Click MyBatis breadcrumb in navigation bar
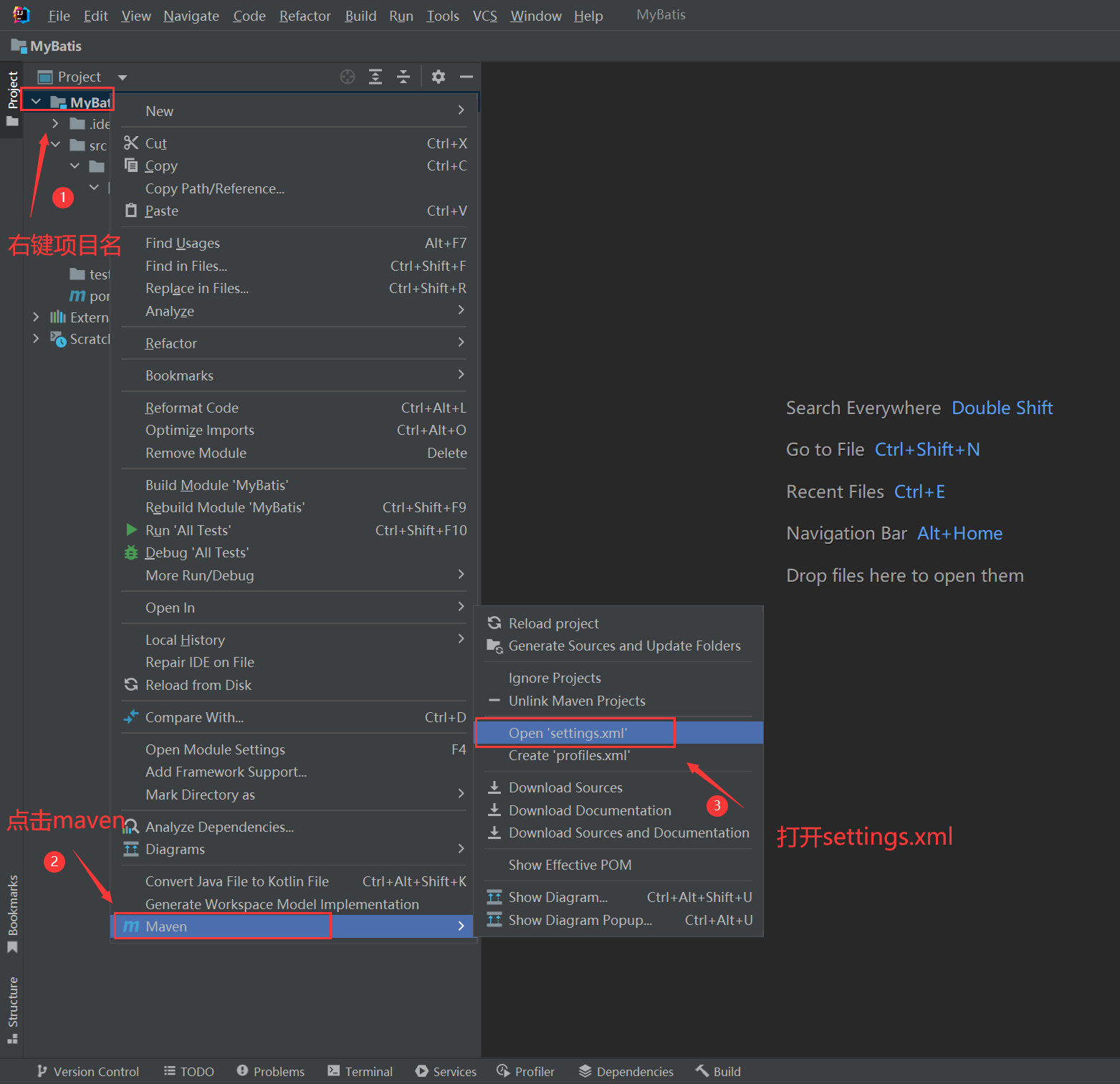Viewport: 1120px width, 1084px height. (47, 47)
